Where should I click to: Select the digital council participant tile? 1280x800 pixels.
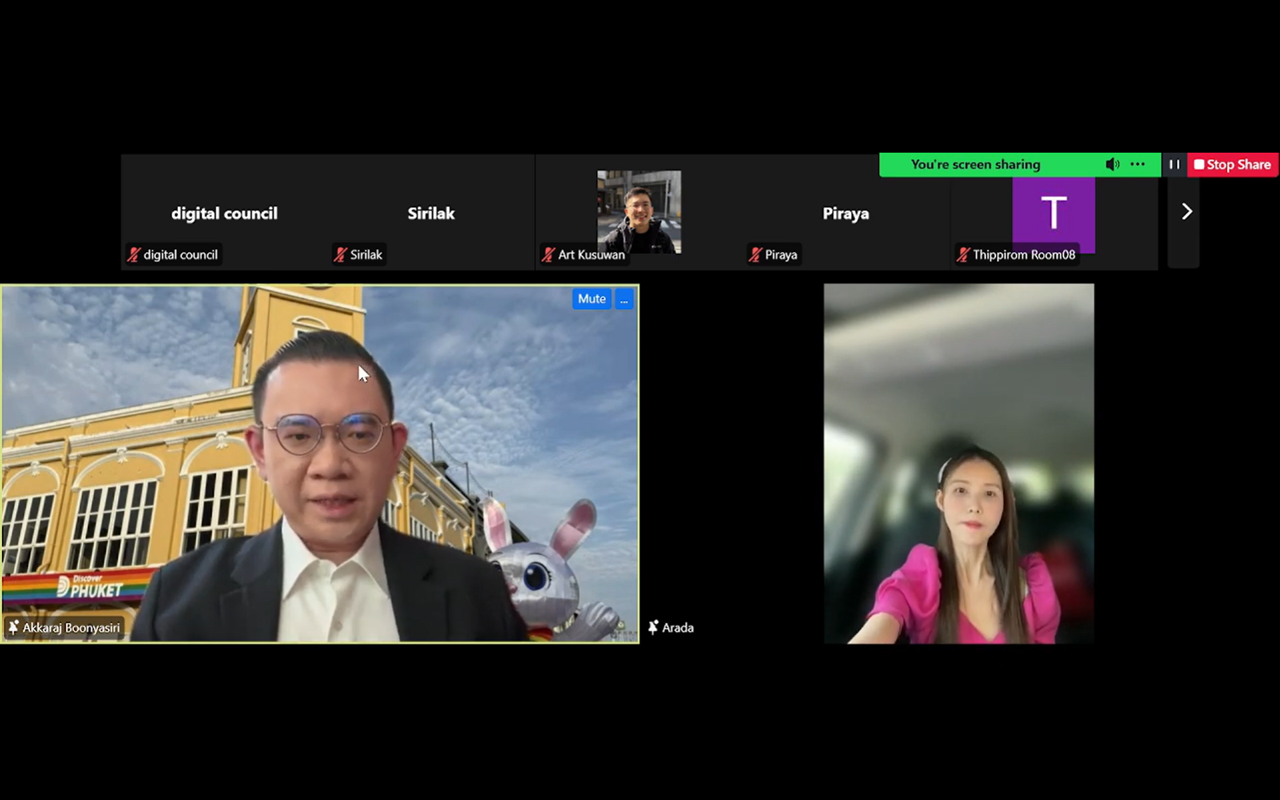point(224,212)
